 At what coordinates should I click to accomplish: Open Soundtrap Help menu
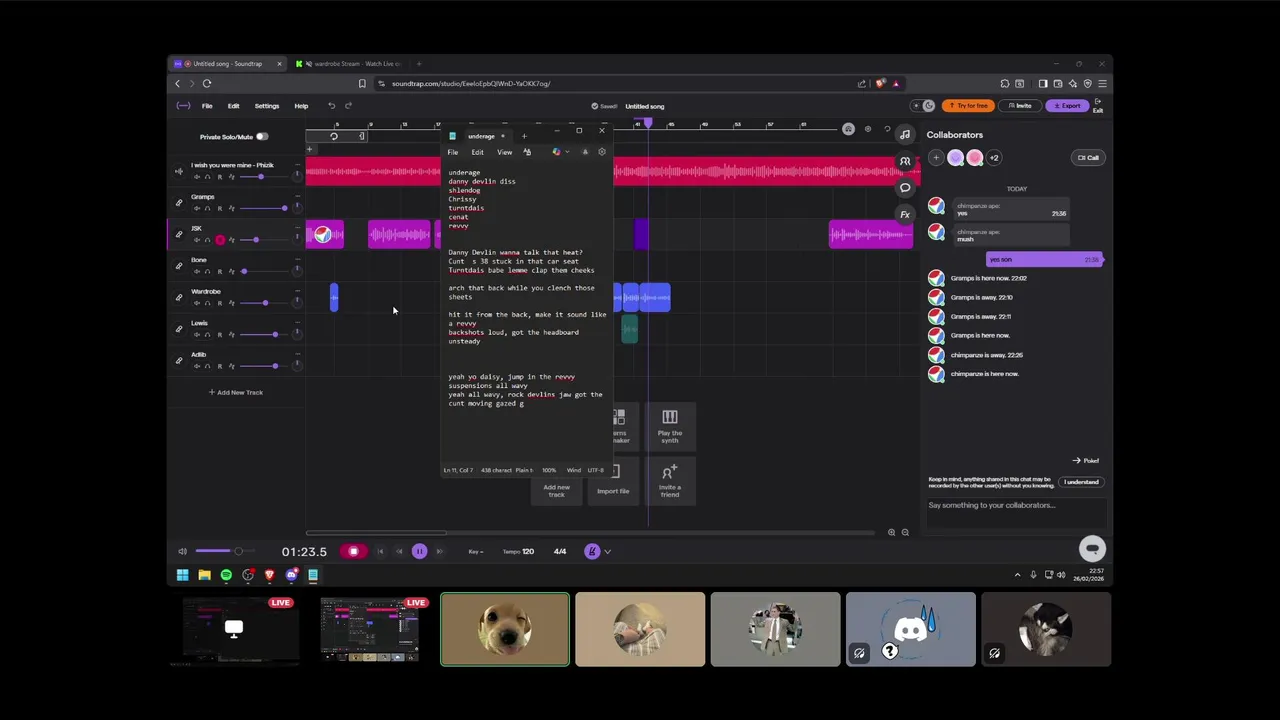click(x=301, y=106)
